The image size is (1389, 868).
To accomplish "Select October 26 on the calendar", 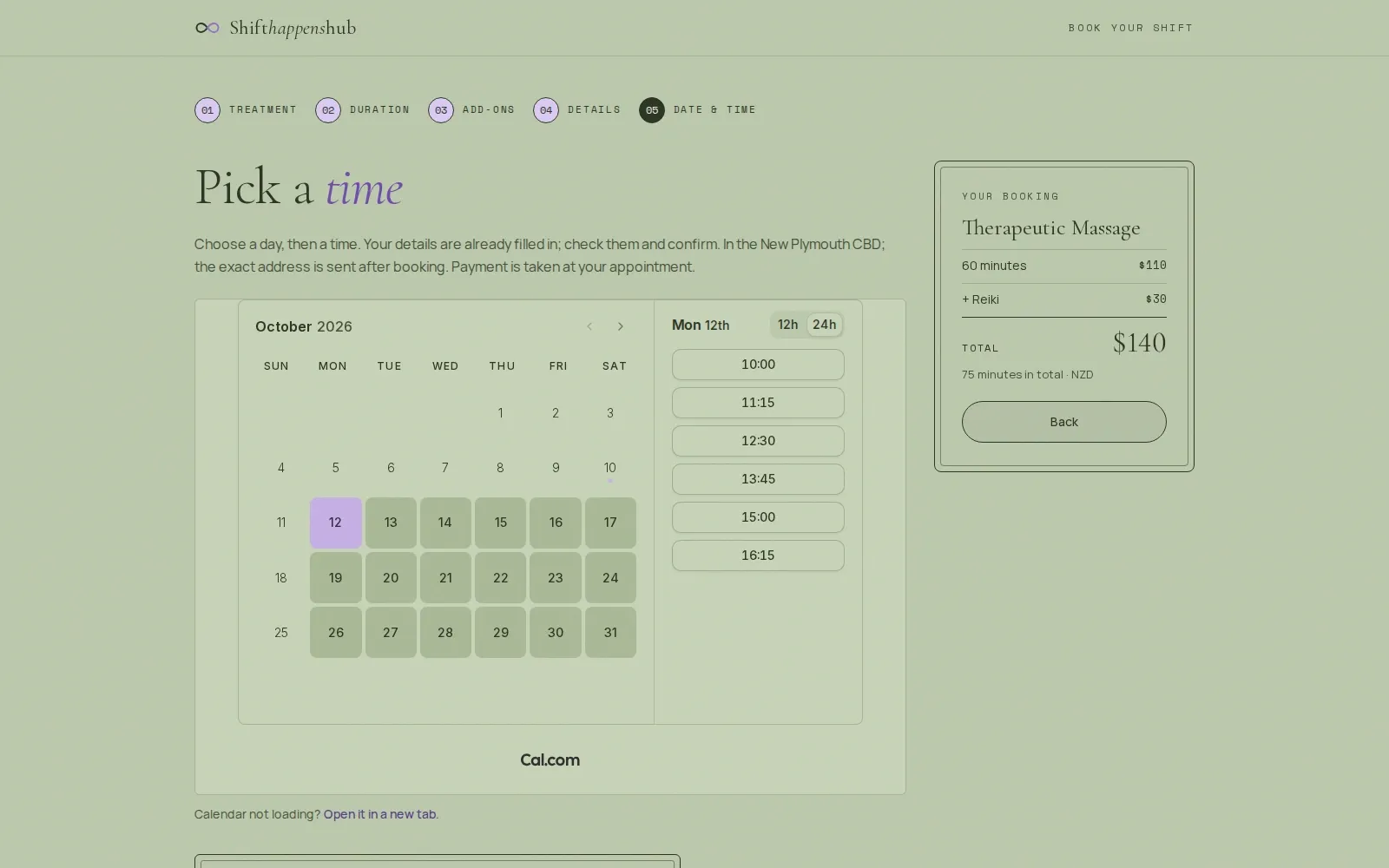I will point(336,633).
